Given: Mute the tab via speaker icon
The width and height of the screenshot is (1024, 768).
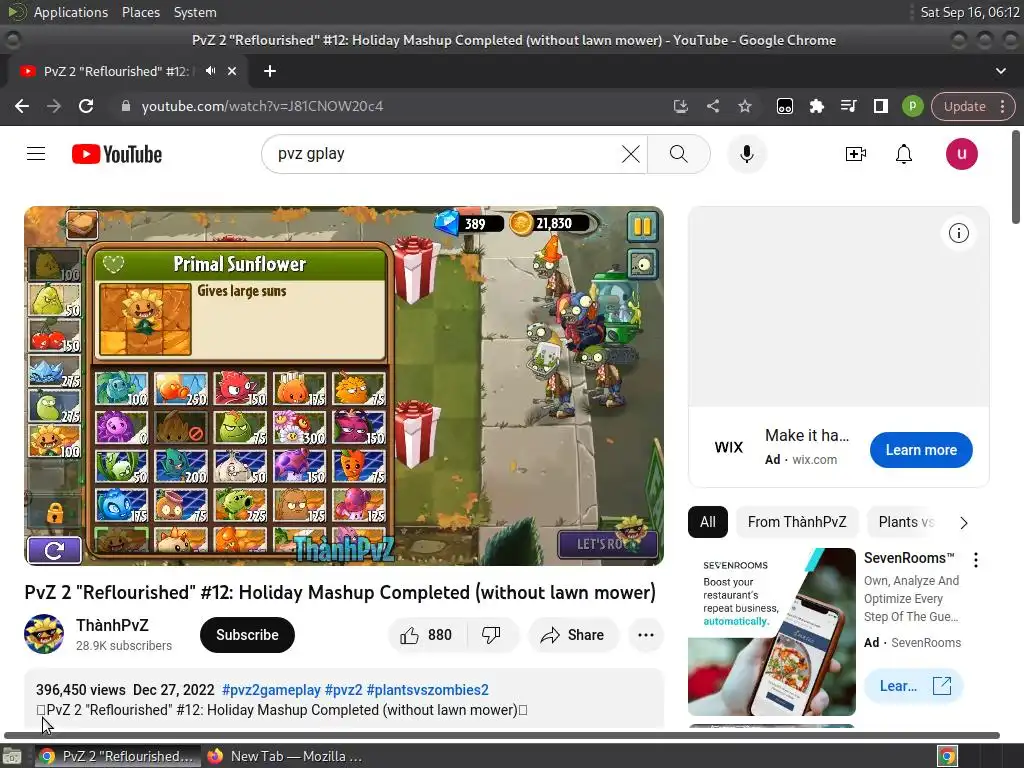Looking at the screenshot, I should click(x=210, y=71).
